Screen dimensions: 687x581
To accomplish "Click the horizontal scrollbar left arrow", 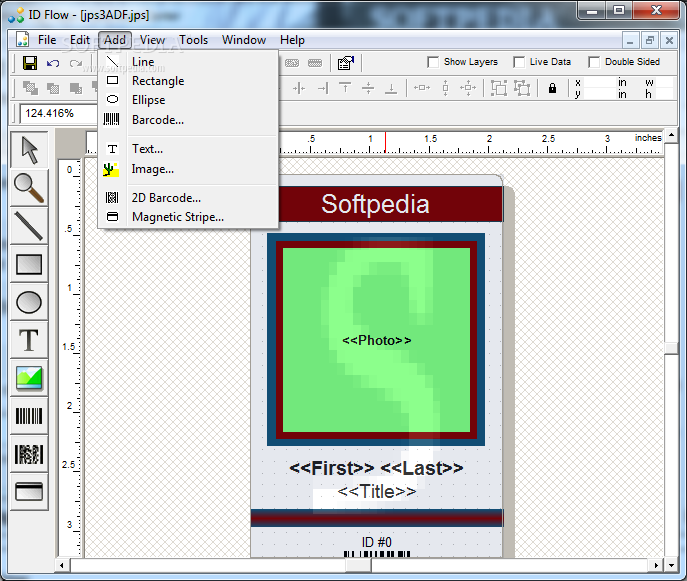I will pos(62,565).
